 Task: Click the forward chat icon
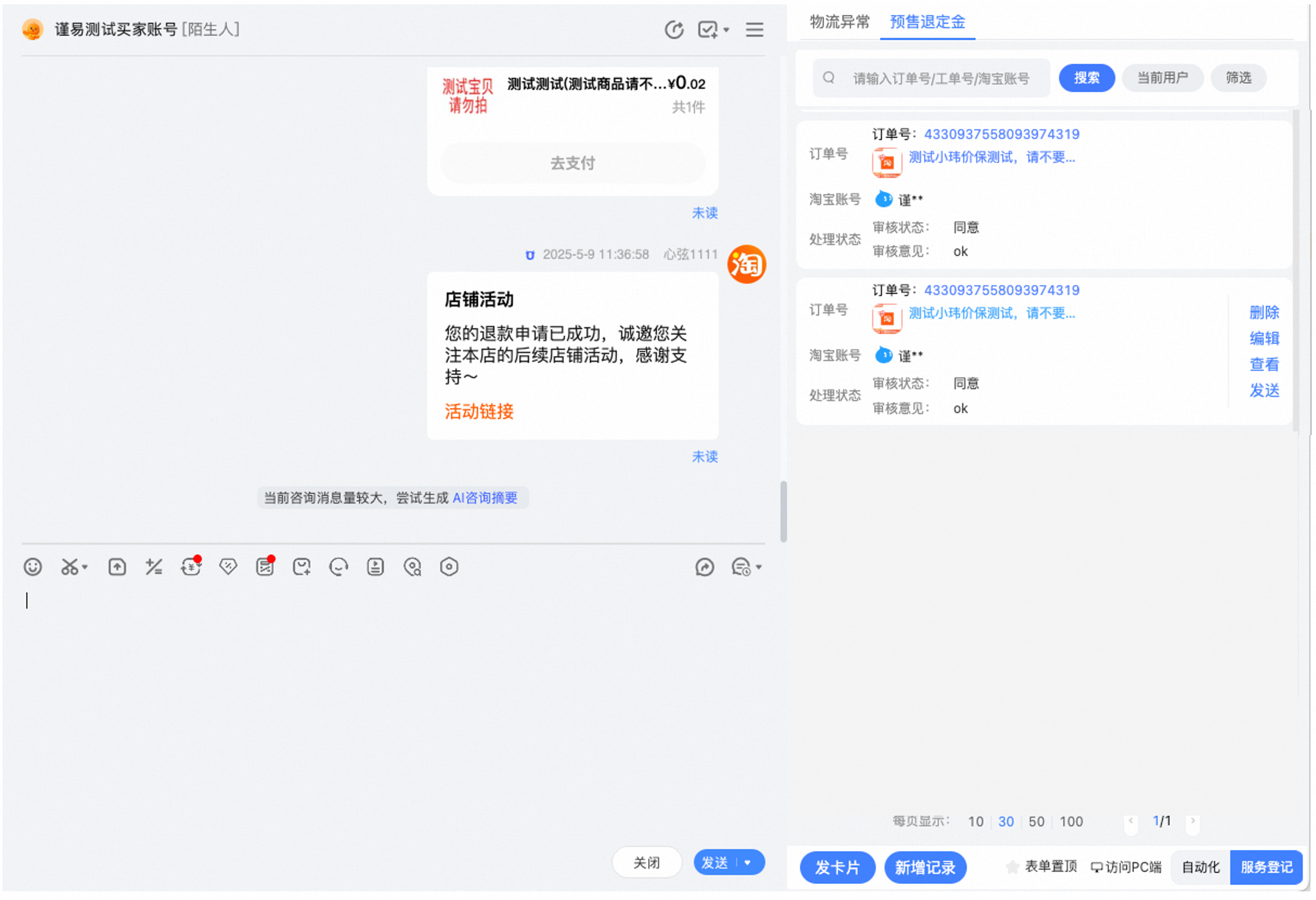click(x=704, y=567)
